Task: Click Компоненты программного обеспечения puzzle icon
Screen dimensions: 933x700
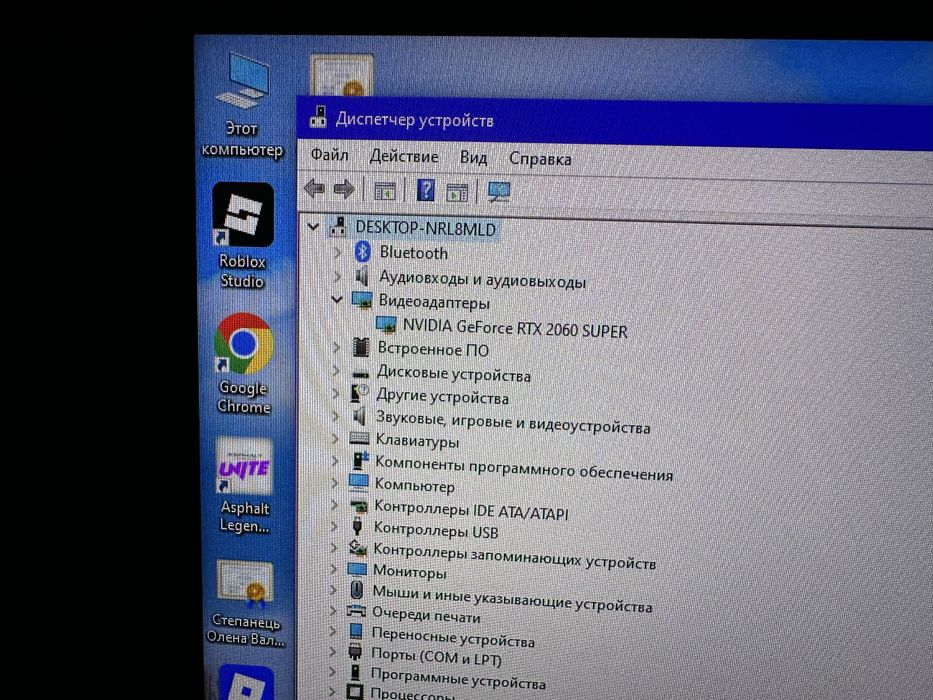Action: [360, 460]
